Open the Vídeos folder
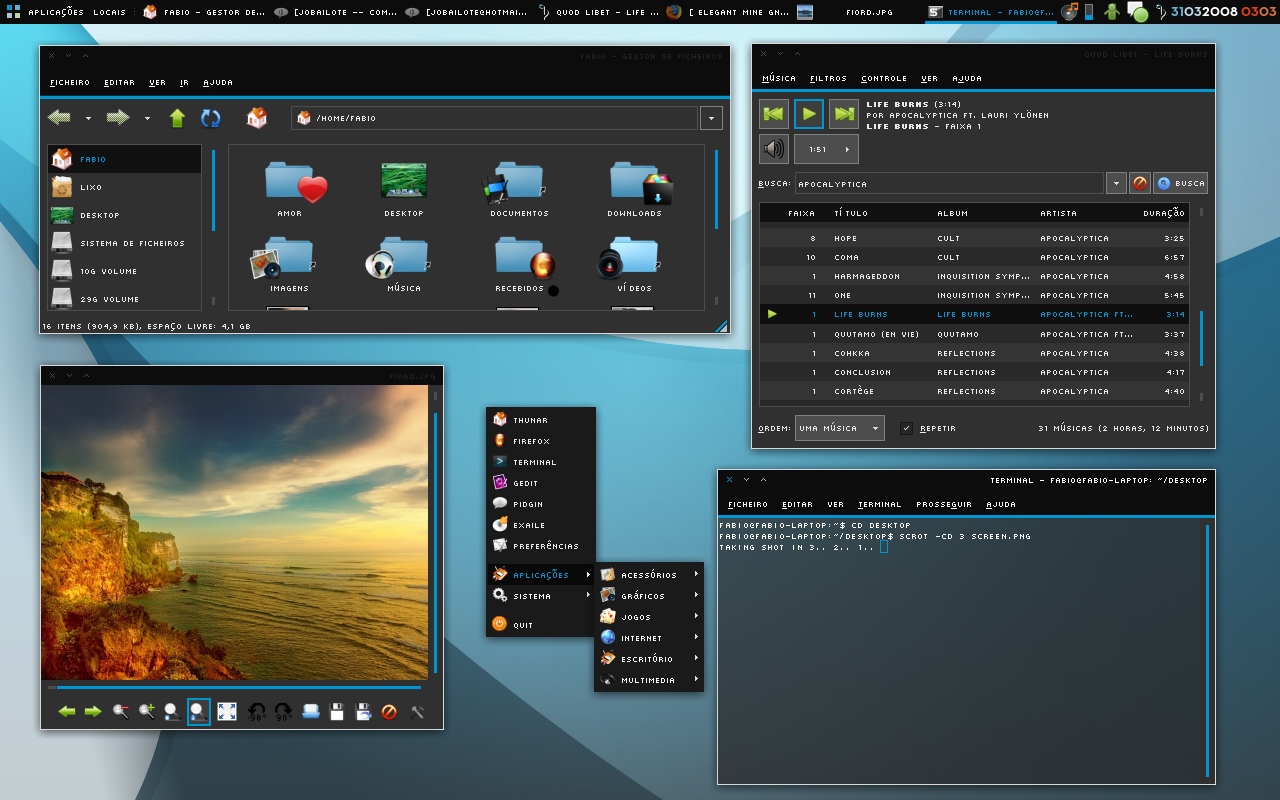Viewport: 1280px width, 800px height. (635, 265)
